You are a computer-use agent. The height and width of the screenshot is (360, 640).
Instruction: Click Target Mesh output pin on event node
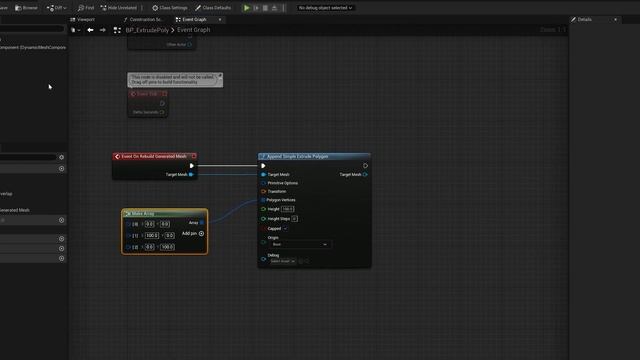pos(191,175)
